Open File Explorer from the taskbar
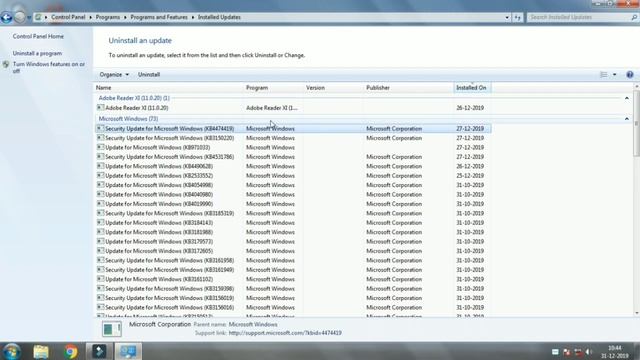The image size is (640, 360). [x=41, y=351]
